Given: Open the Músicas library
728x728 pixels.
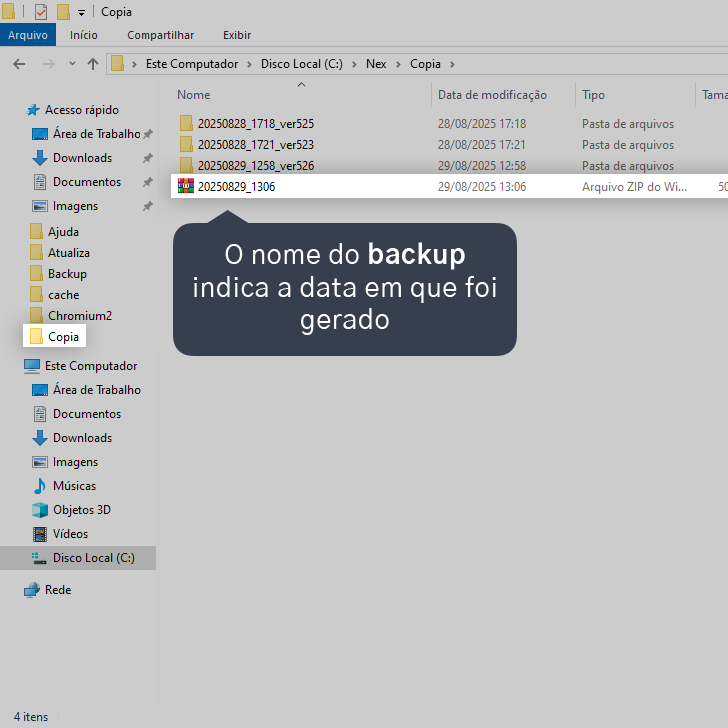Looking at the screenshot, I should pos(74,486).
